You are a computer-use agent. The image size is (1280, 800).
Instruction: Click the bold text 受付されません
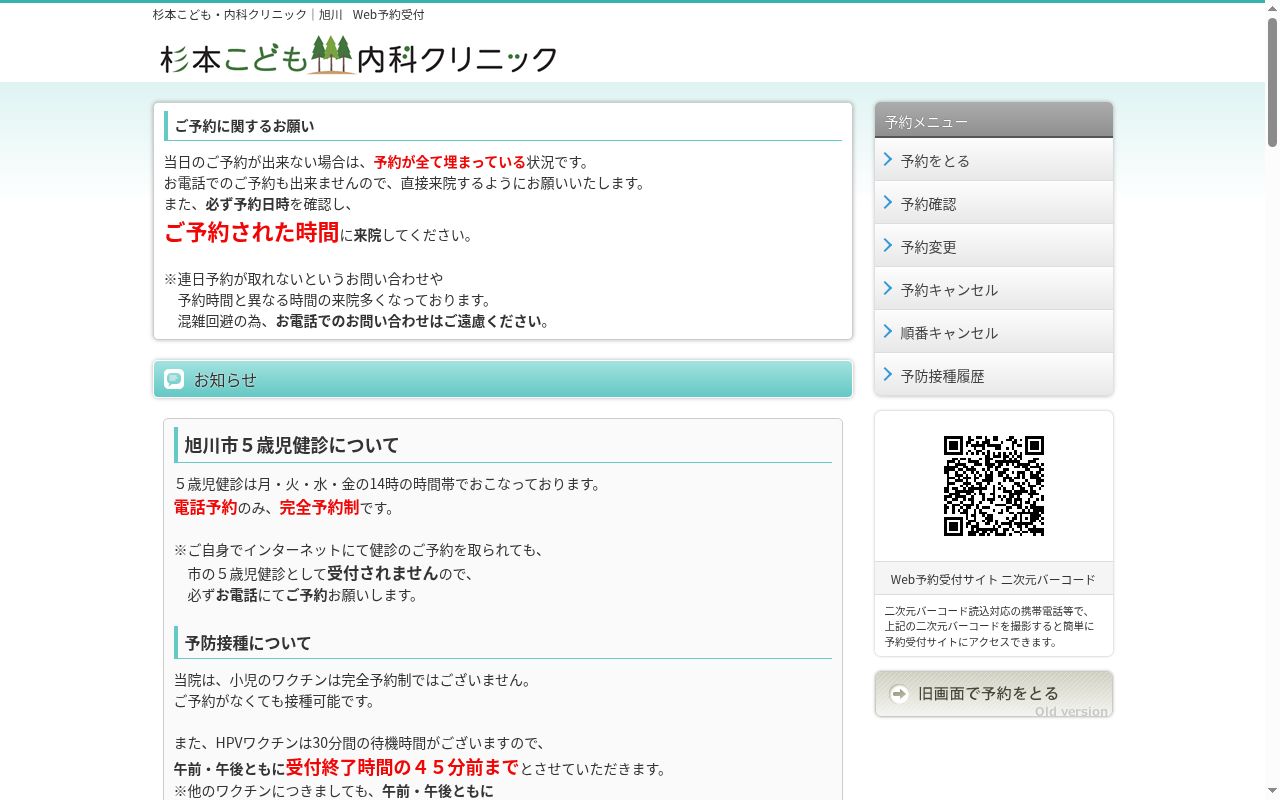pos(383,573)
